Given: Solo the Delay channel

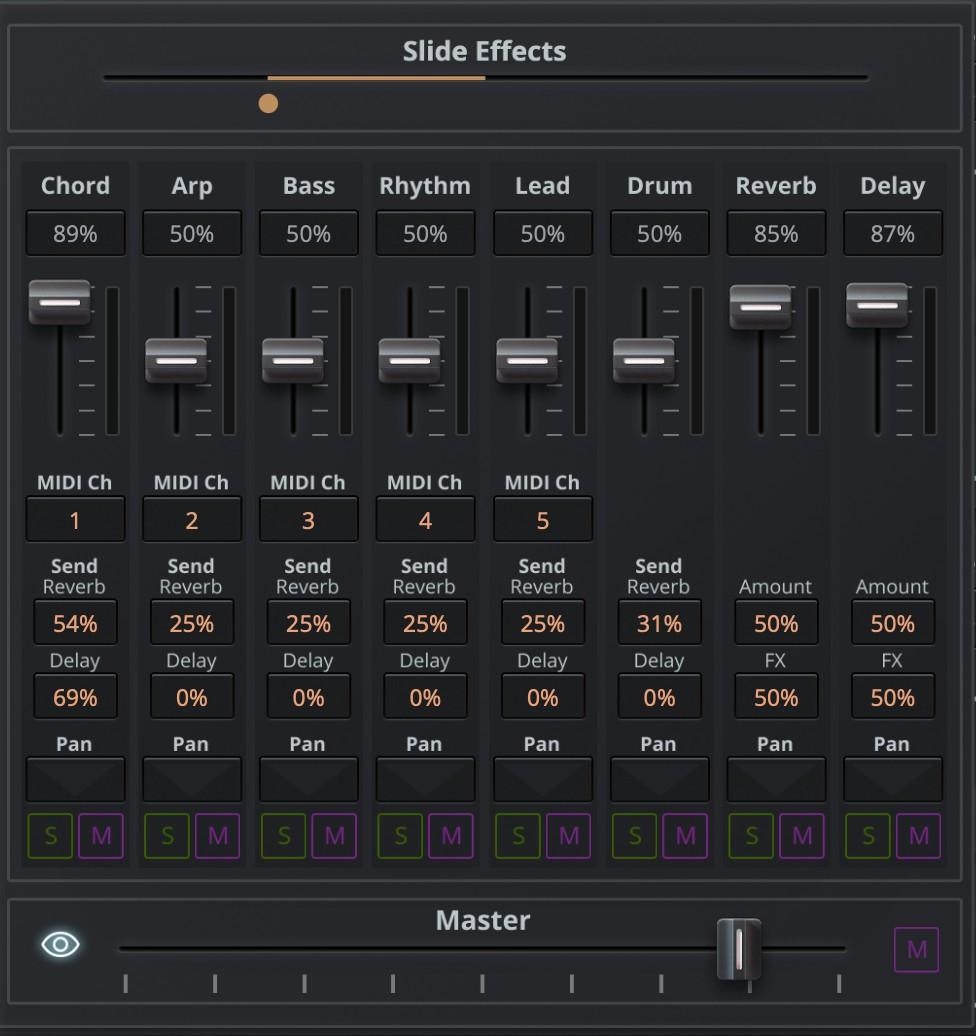Looking at the screenshot, I should 868,836.
